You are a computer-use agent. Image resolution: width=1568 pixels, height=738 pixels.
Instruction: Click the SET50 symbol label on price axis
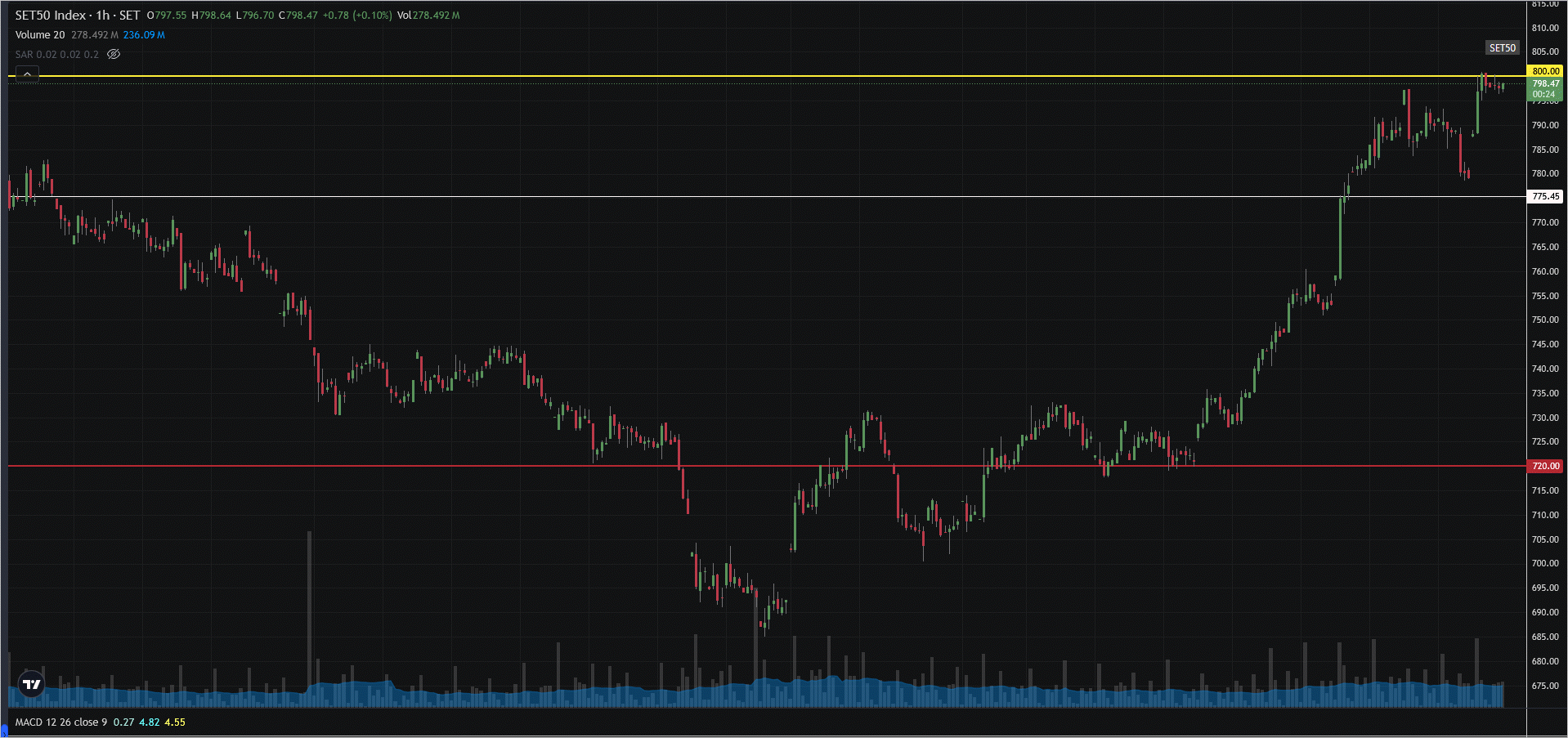coord(1502,48)
